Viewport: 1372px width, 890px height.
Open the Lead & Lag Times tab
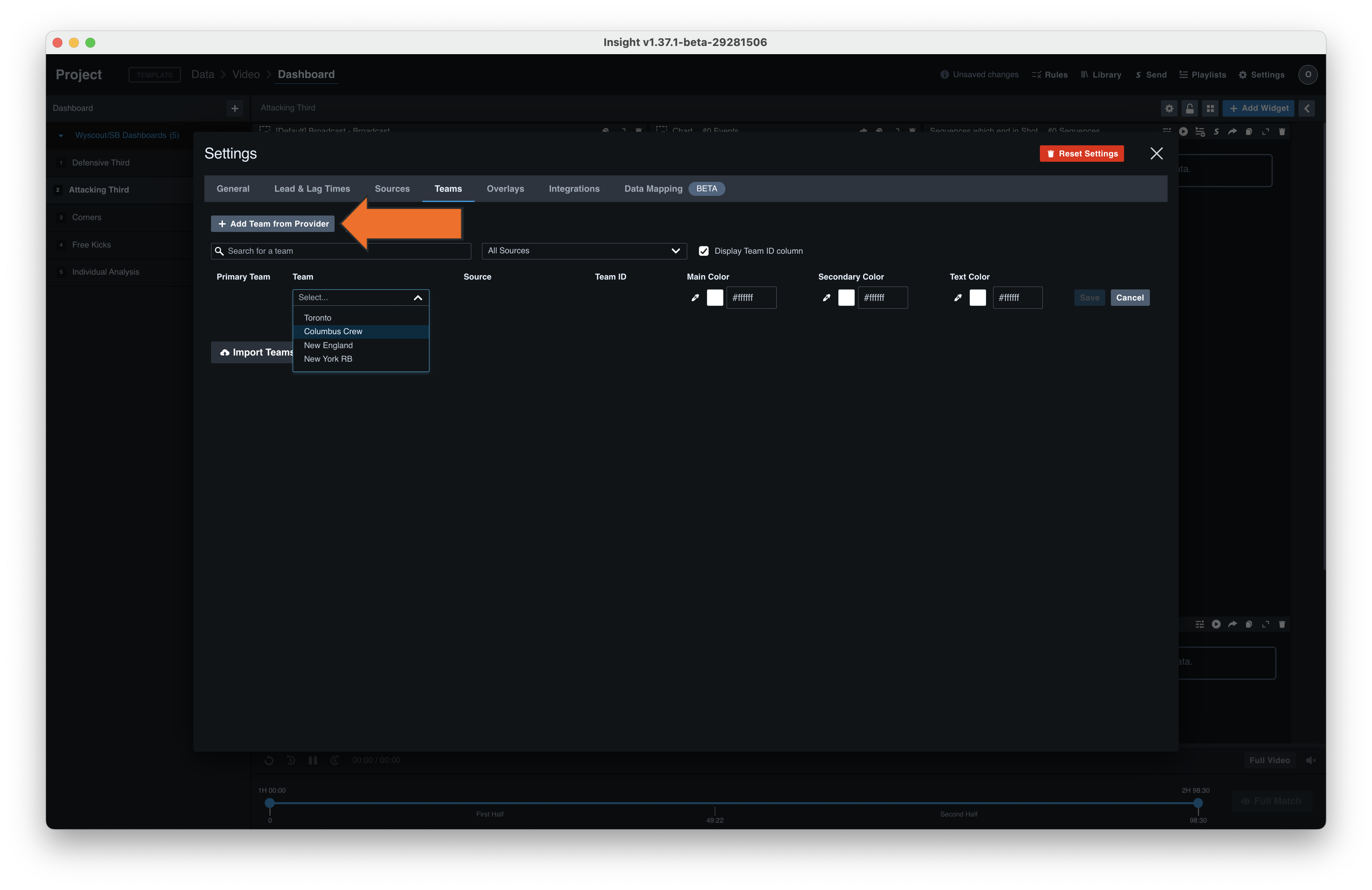pyautogui.click(x=312, y=188)
